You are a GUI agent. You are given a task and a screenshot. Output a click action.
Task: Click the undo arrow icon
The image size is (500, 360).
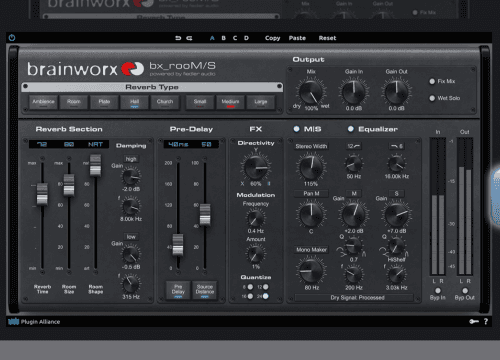[x=178, y=38]
